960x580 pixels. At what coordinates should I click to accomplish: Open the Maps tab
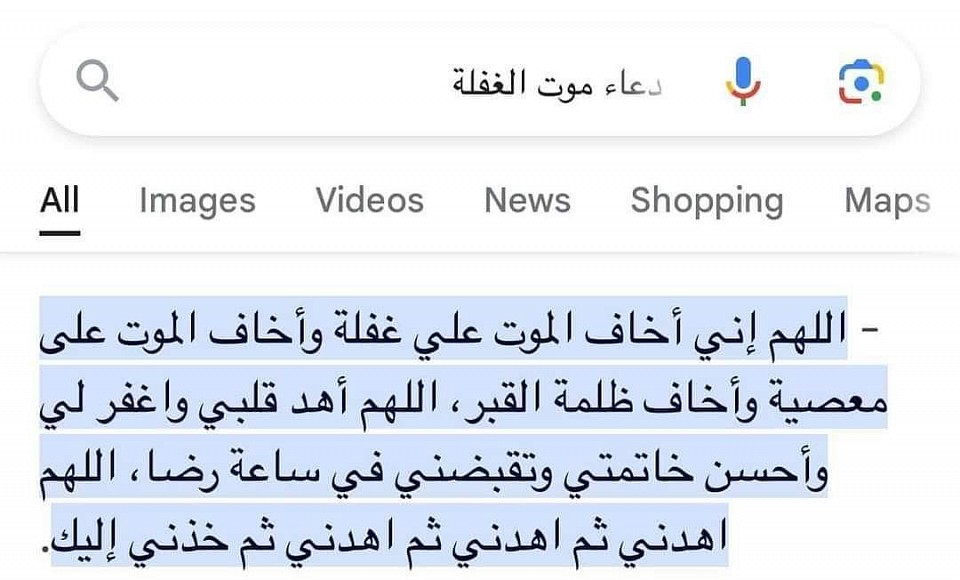coord(887,200)
